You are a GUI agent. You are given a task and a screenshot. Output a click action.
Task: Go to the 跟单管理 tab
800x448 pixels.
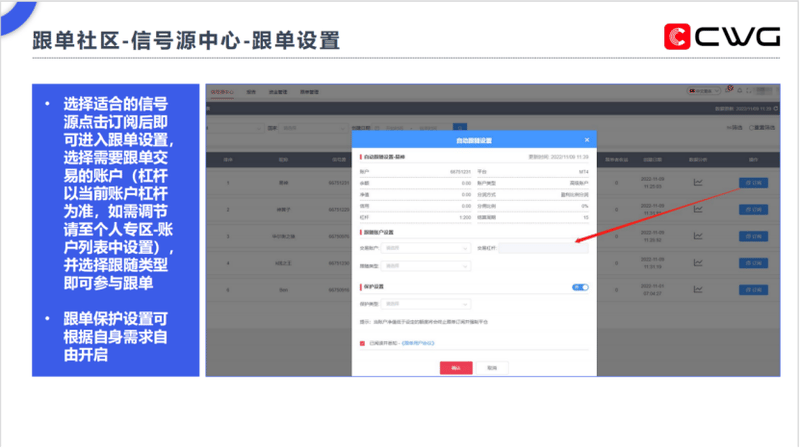pyautogui.click(x=309, y=92)
